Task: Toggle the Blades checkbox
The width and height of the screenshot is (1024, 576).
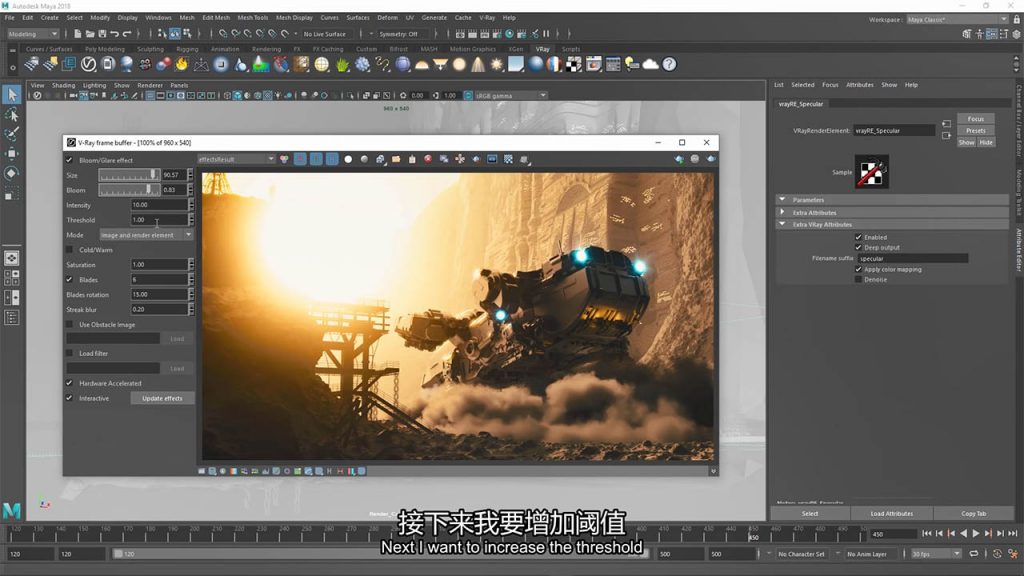Action: click(x=69, y=280)
